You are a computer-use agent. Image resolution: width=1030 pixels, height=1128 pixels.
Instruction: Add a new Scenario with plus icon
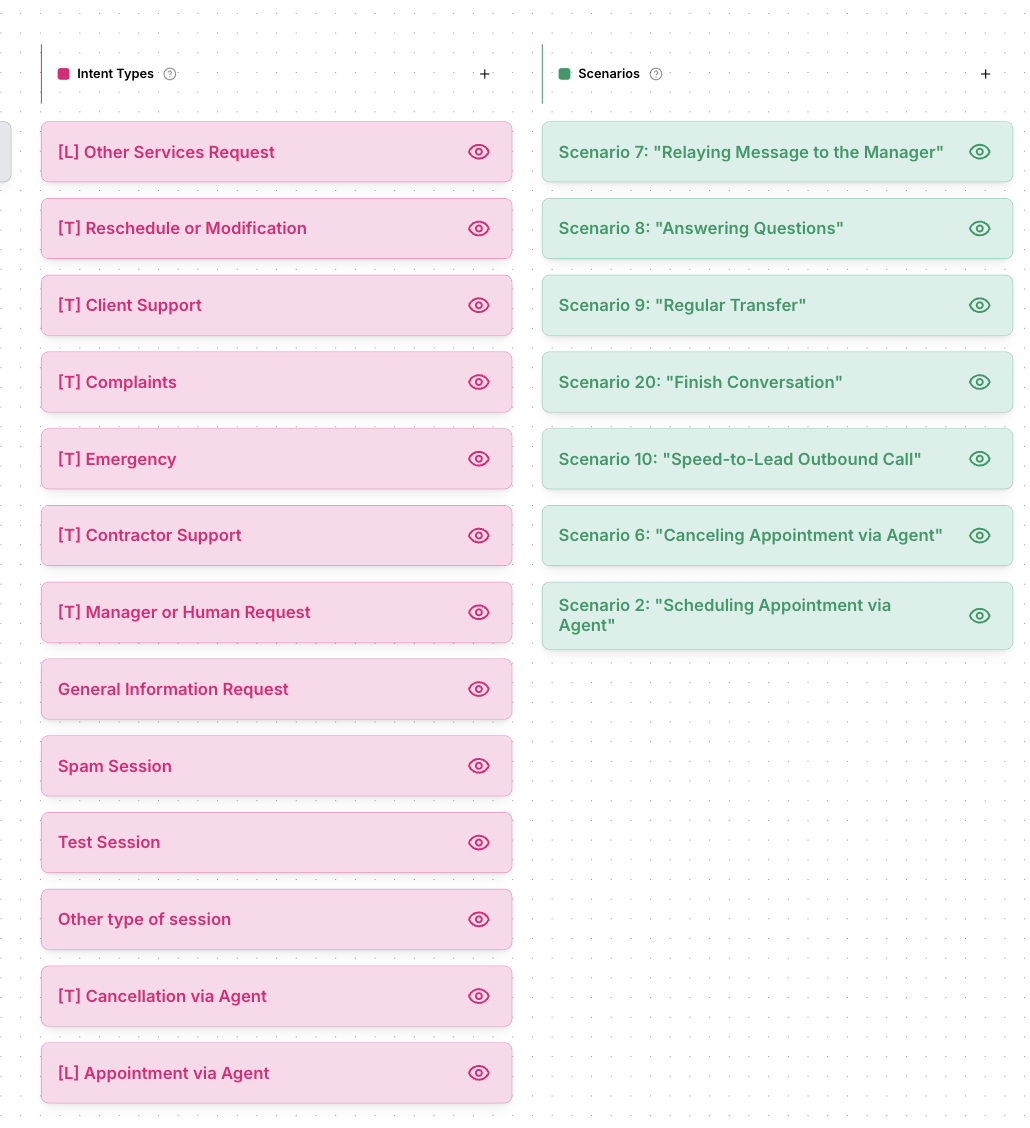985,74
